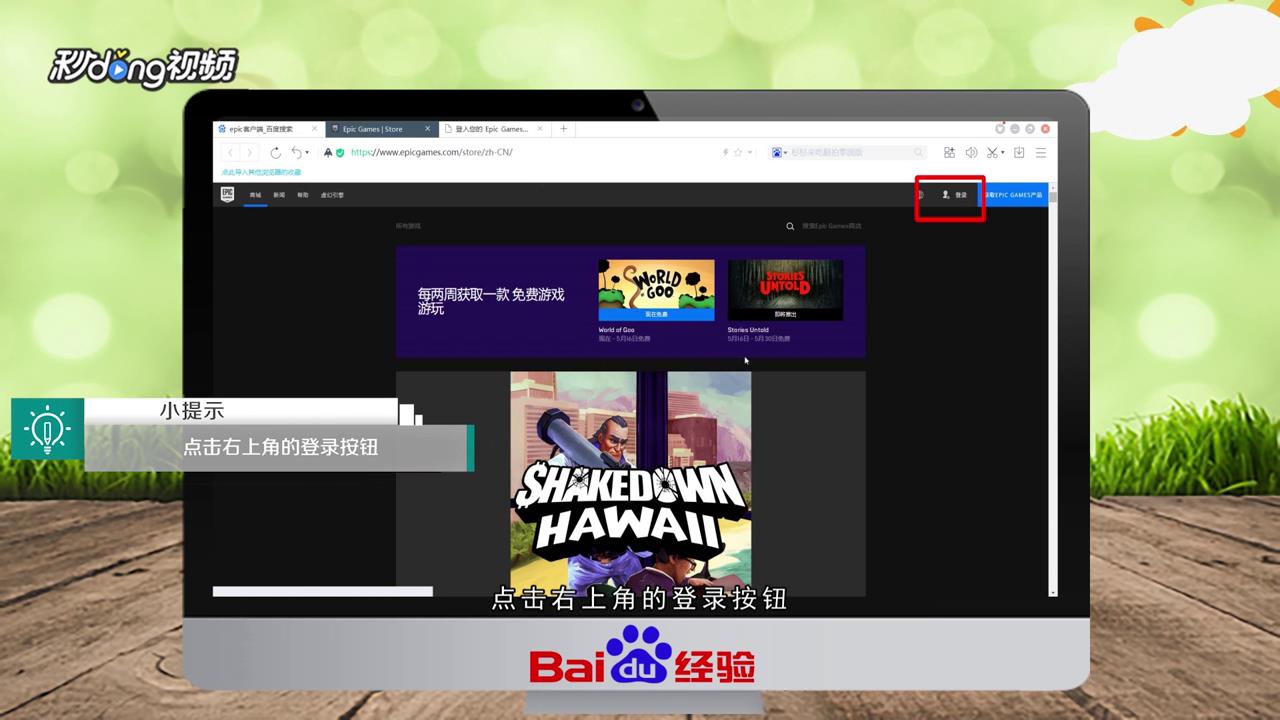Click the scissors screenshot tool
1280x720 pixels.
tap(991, 153)
